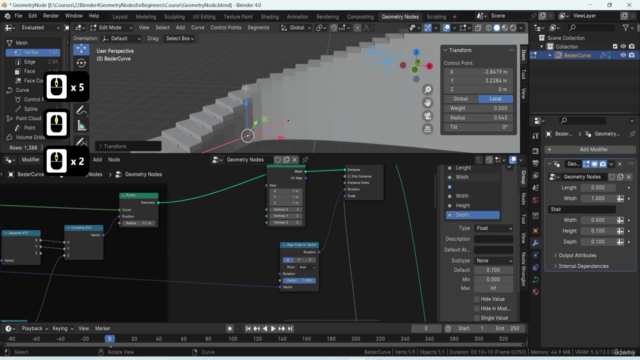Image resolution: width=640 pixels, height=360 pixels.
Task: Expand Internal Dependencies panel
Action: pos(583,266)
